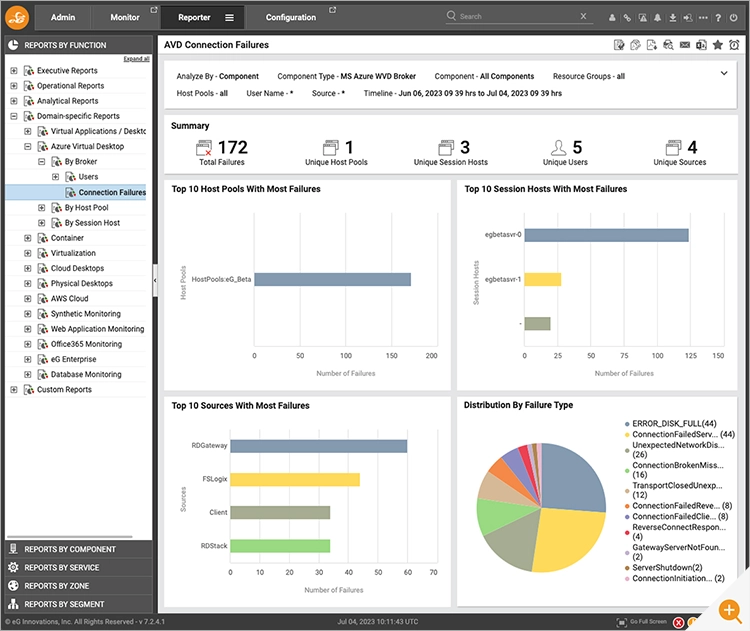The width and height of the screenshot is (750, 631).
Task: Open Reports By Zone section
Action: pos(79,586)
